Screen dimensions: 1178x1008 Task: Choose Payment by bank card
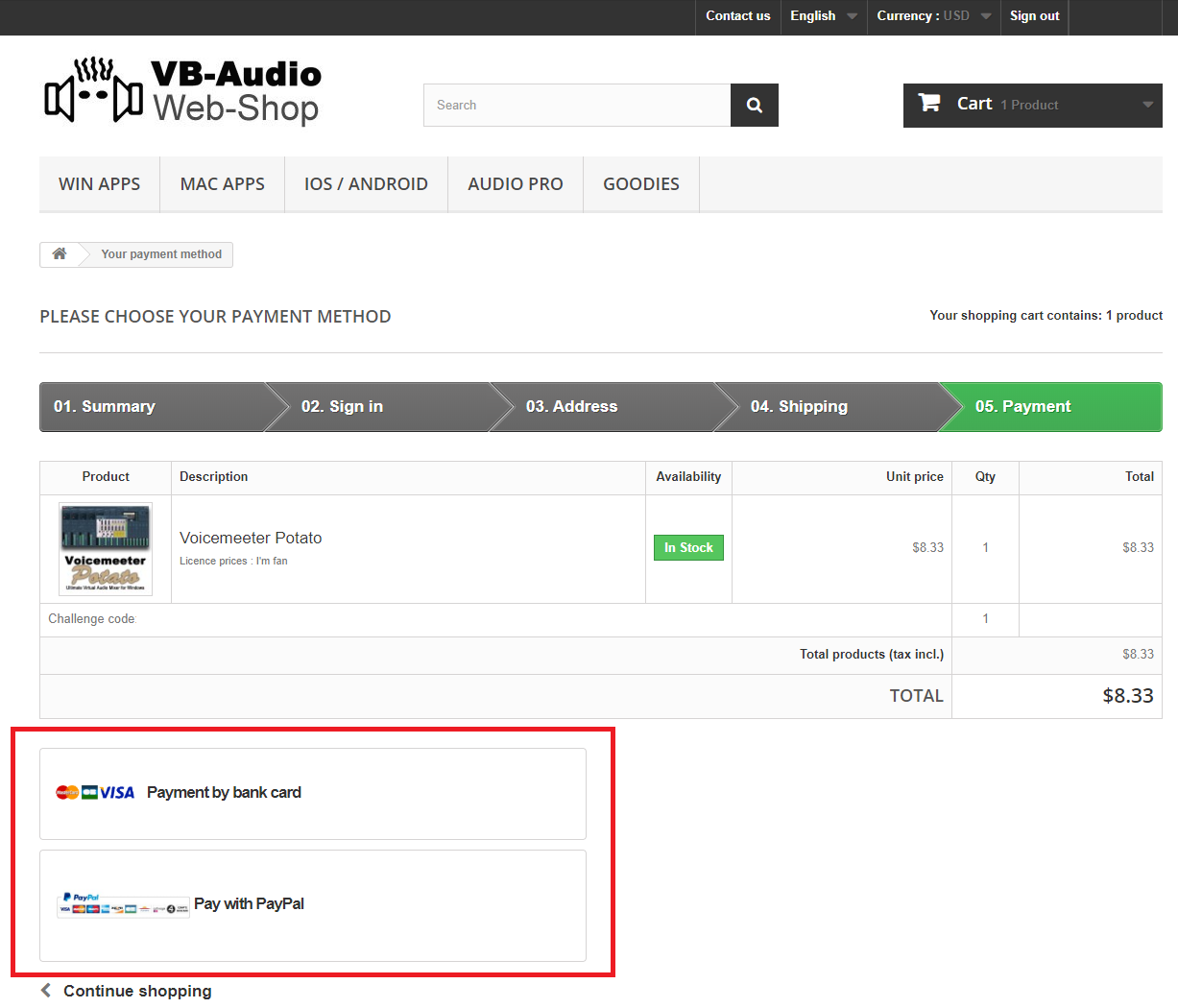click(x=313, y=794)
